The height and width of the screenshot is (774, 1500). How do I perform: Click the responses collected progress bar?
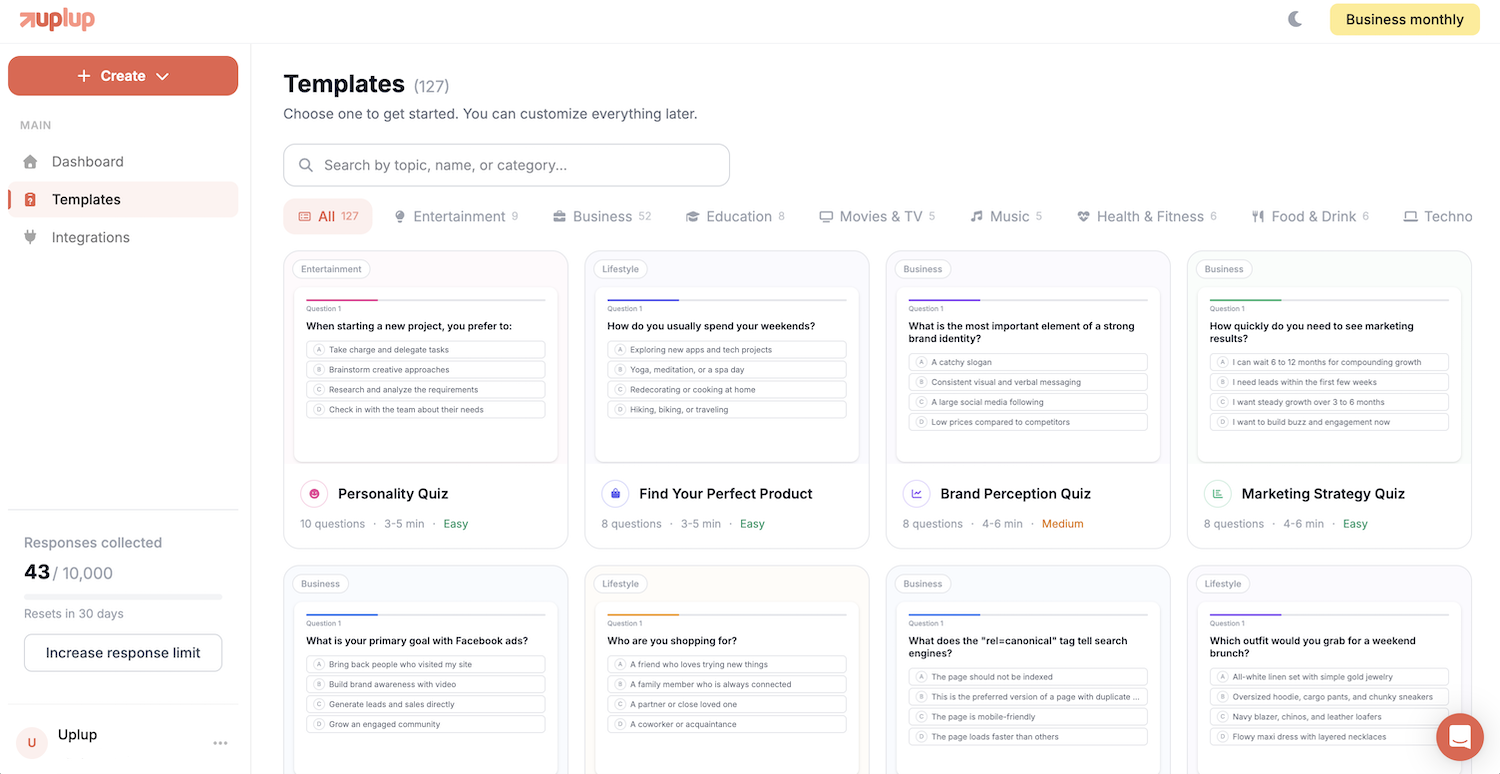123,597
